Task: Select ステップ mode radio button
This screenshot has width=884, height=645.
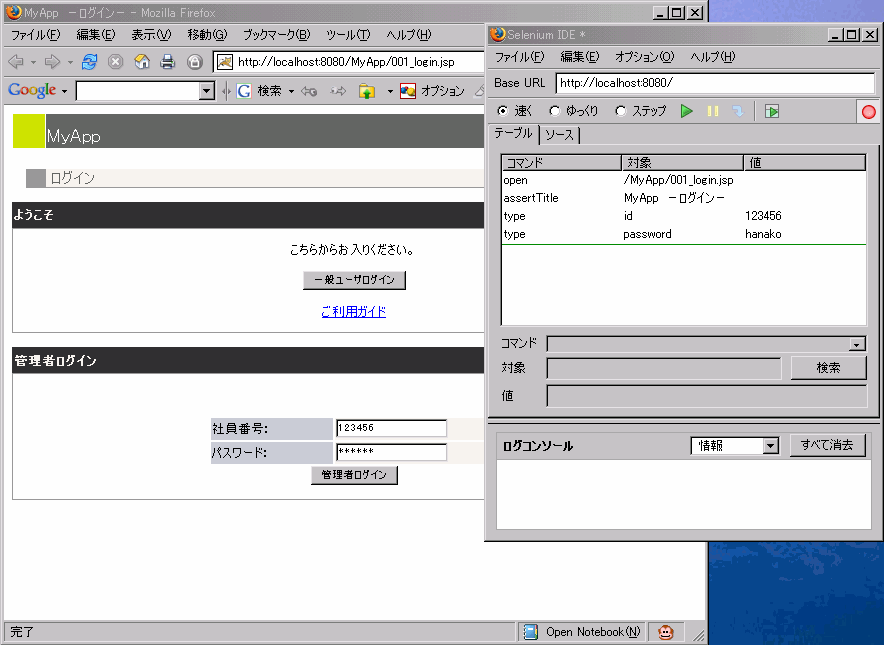Action: click(621, 111)
